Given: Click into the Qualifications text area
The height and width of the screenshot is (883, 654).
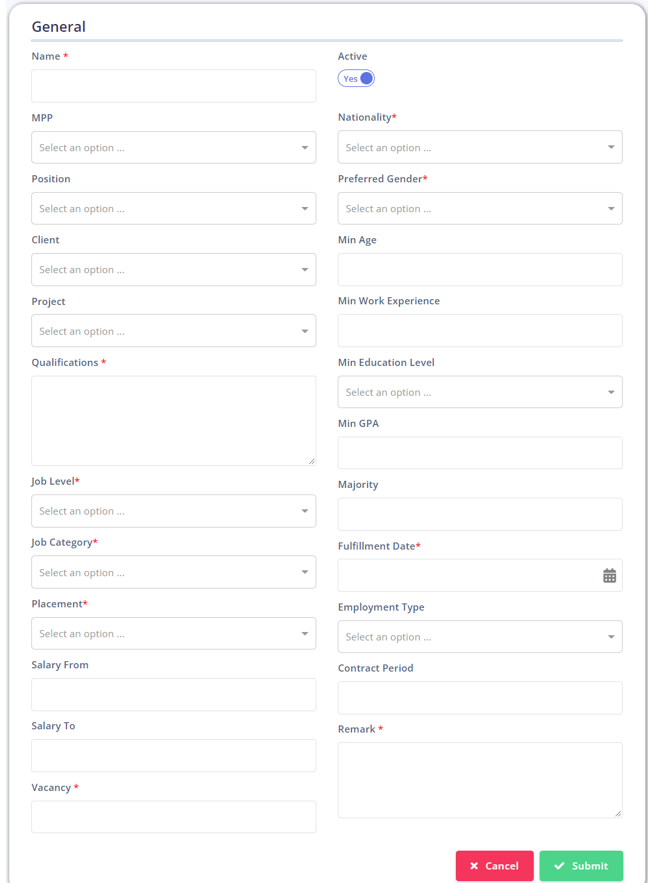Looking at the screenshot, I should coord(173,421).
